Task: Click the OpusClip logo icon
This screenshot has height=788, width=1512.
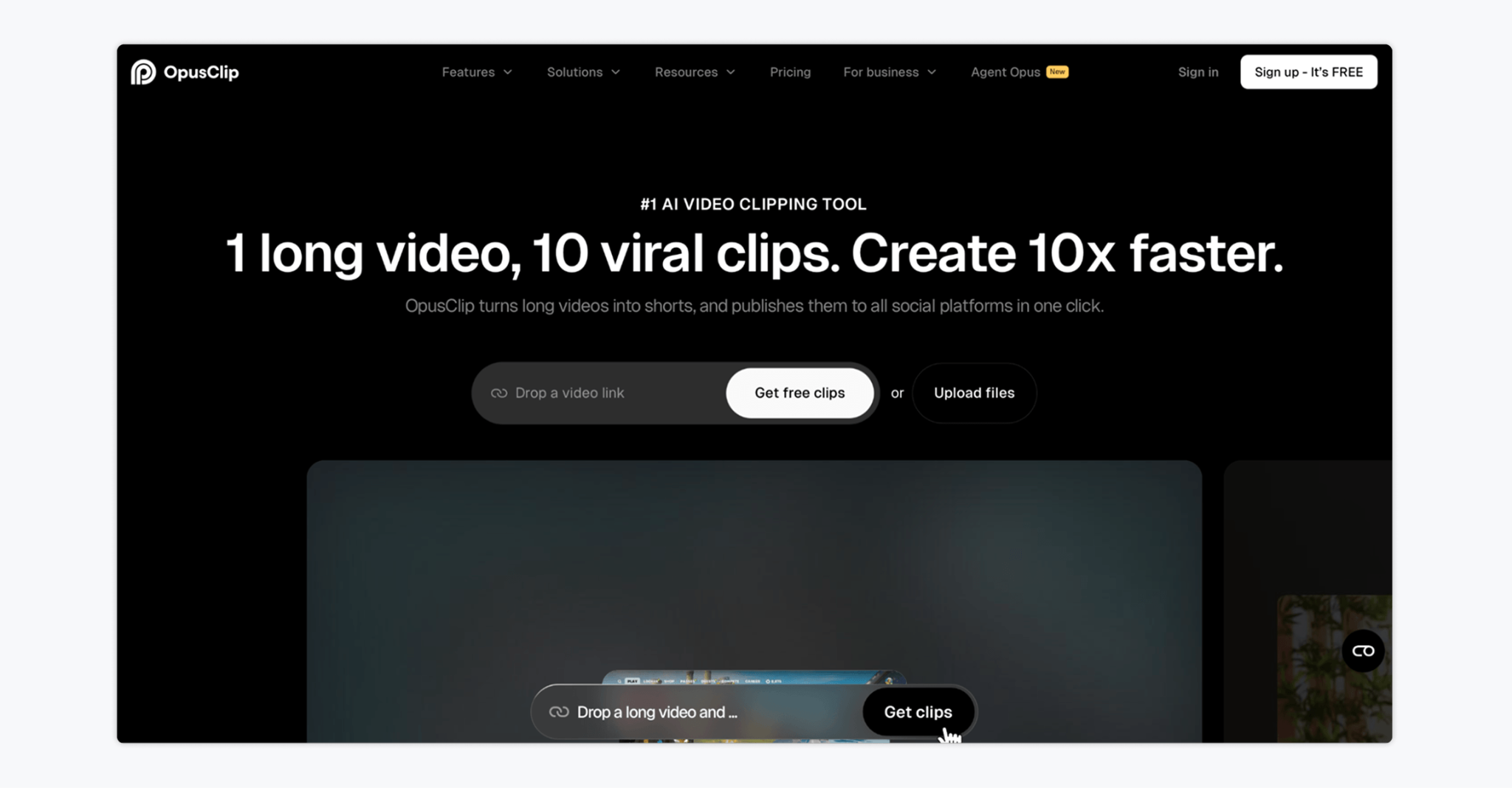Action: click(x=143, y=72)
